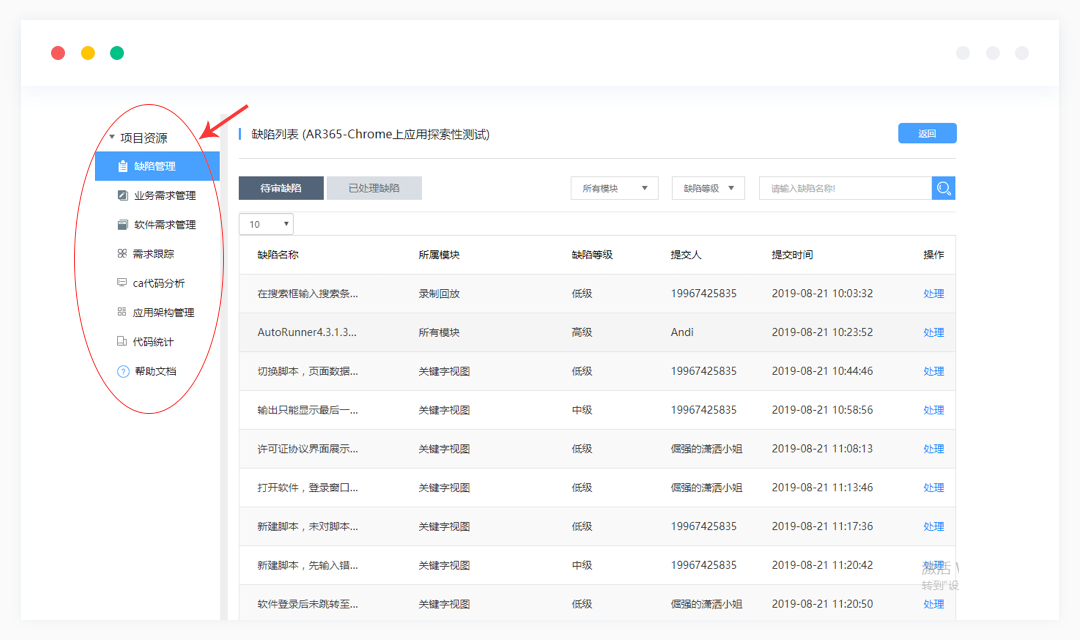Switch to the 已处理缺陷 tab

click(374, 188)
